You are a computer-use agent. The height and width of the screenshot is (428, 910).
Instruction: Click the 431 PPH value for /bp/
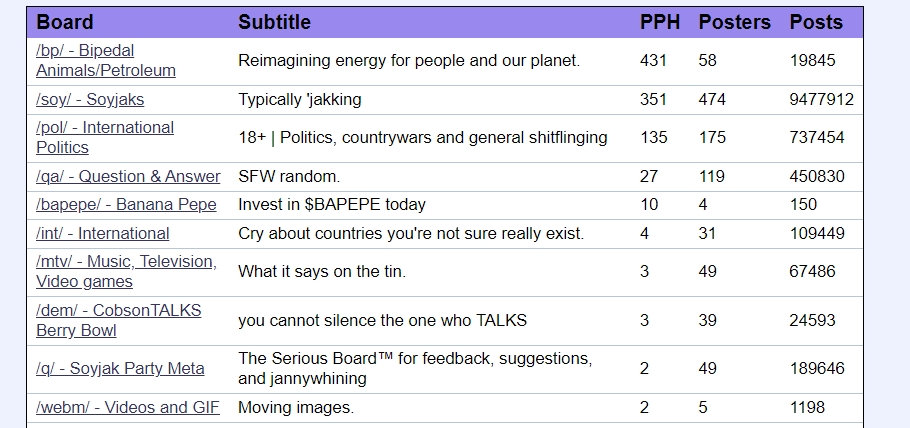click(653, 60)
